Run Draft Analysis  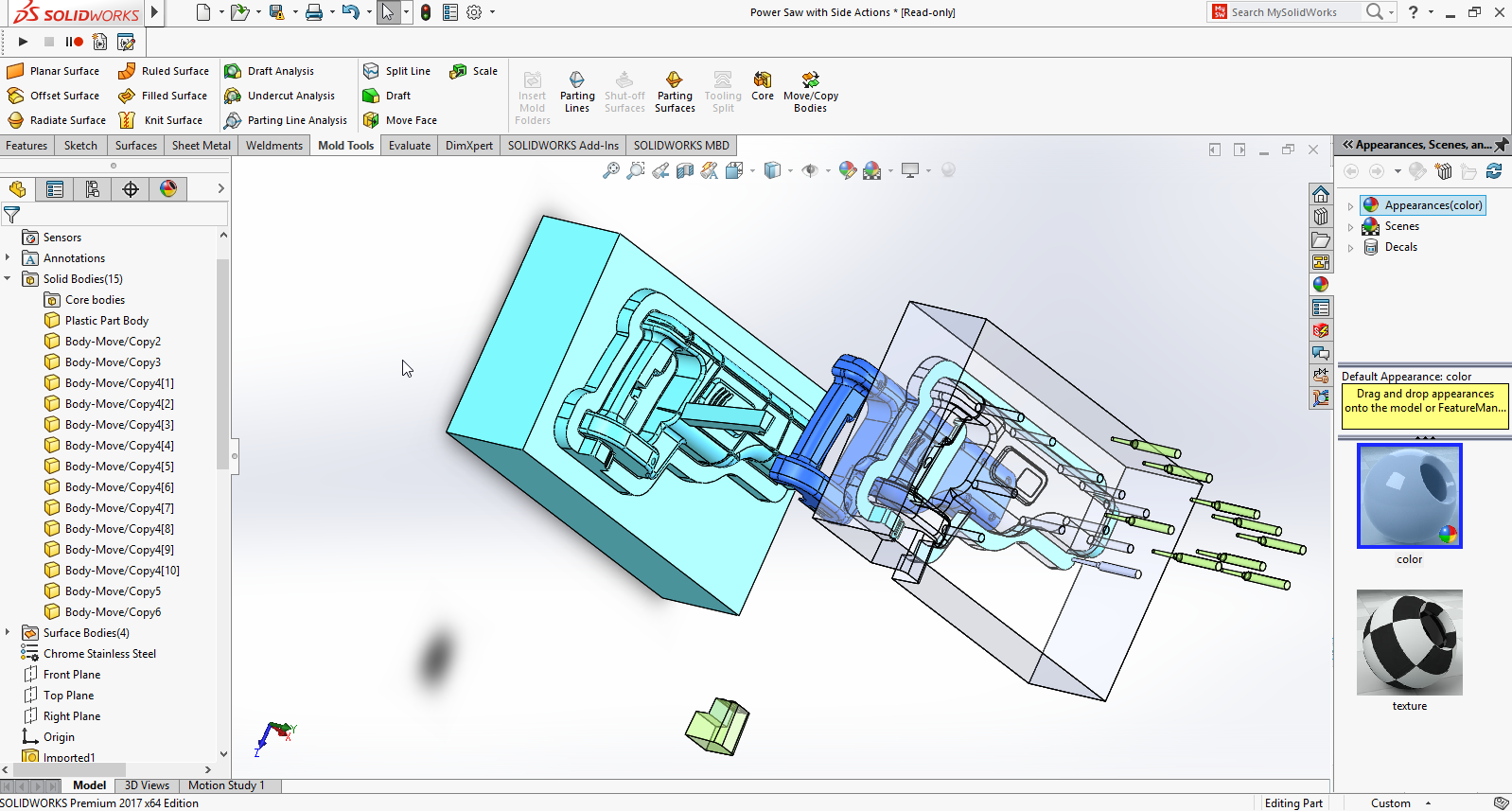click(269, 71)
